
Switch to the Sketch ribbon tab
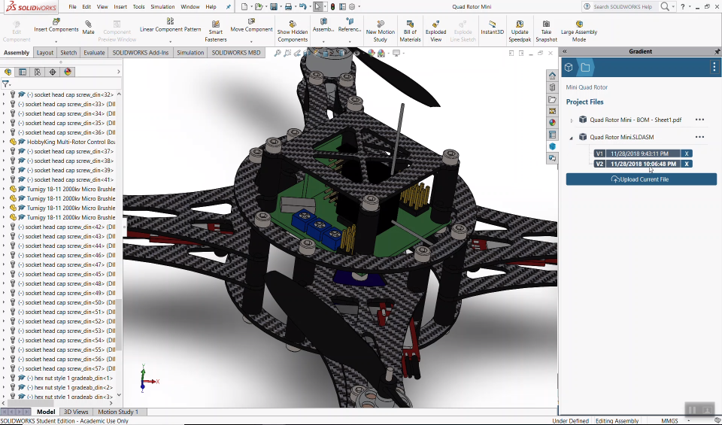click(x=68, y=52)
